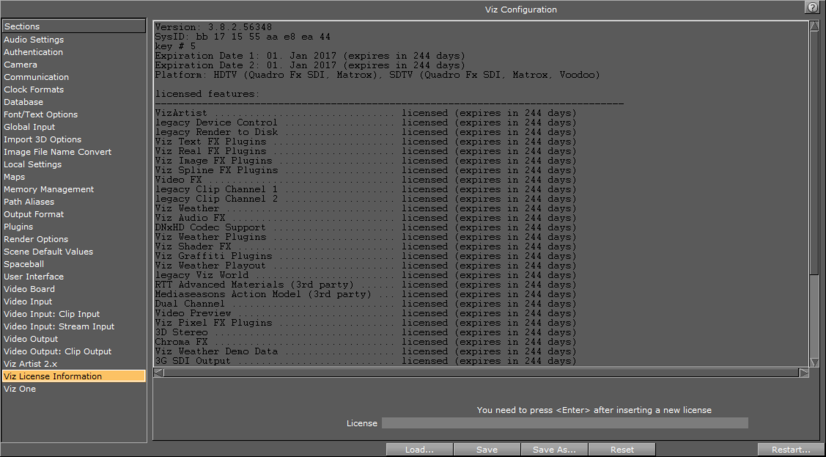This screenshot has height=457, width=826.
Task: Click the Viz Graffiti Plugins row
Action: pos(366,256)
